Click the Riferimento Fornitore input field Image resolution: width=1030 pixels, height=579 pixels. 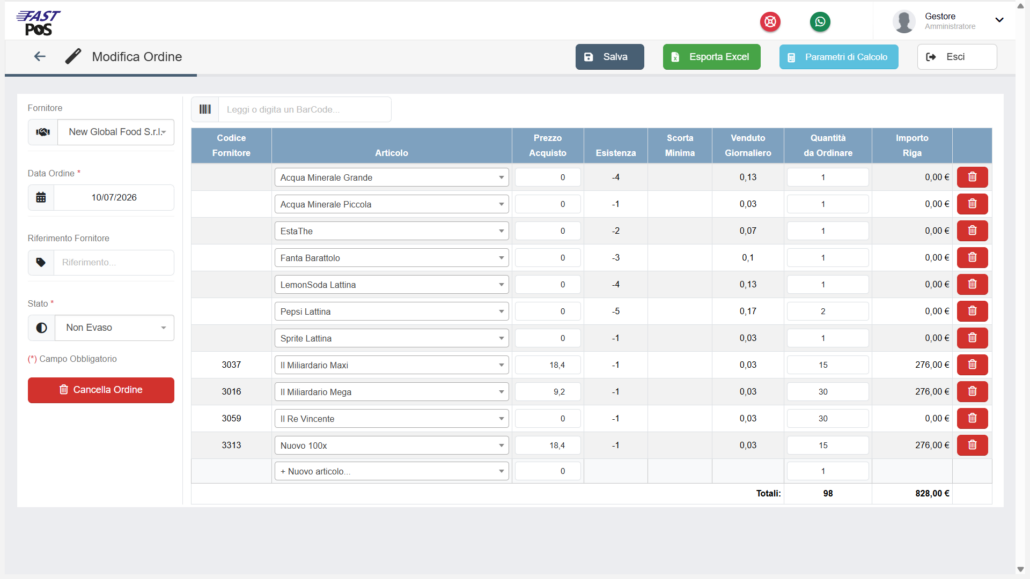(x=114, y=262)
